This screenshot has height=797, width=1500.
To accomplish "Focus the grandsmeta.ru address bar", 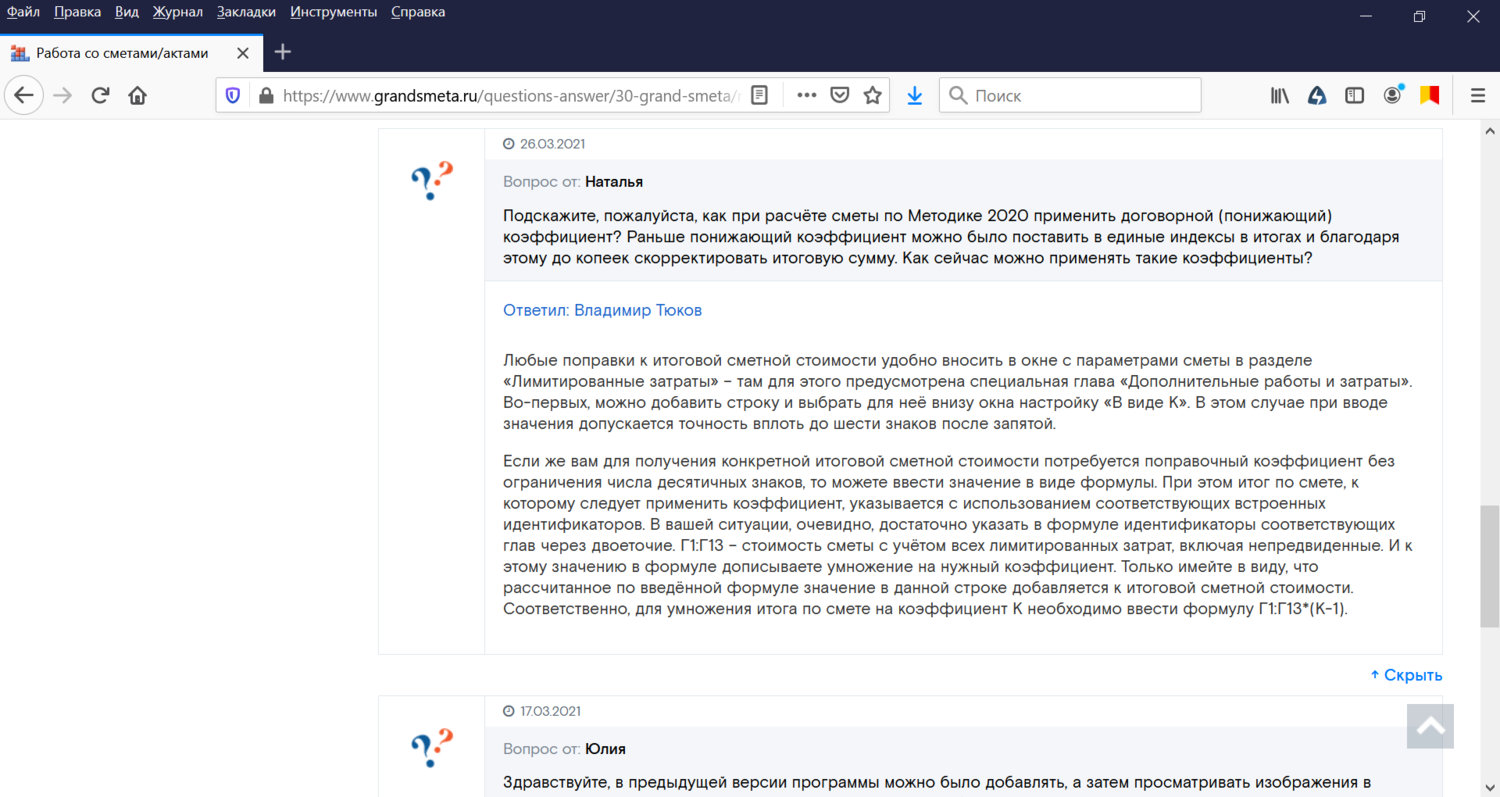I will tap(510, 95).
